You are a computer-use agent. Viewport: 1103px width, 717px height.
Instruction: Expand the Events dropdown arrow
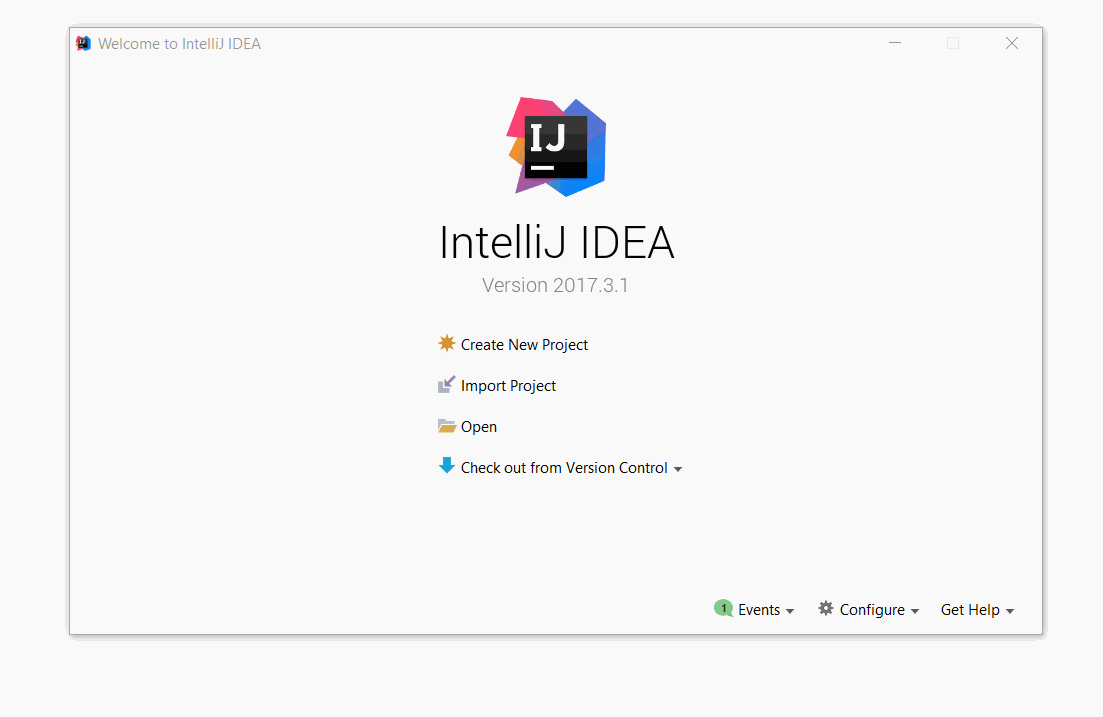click(x=790, y=611)
